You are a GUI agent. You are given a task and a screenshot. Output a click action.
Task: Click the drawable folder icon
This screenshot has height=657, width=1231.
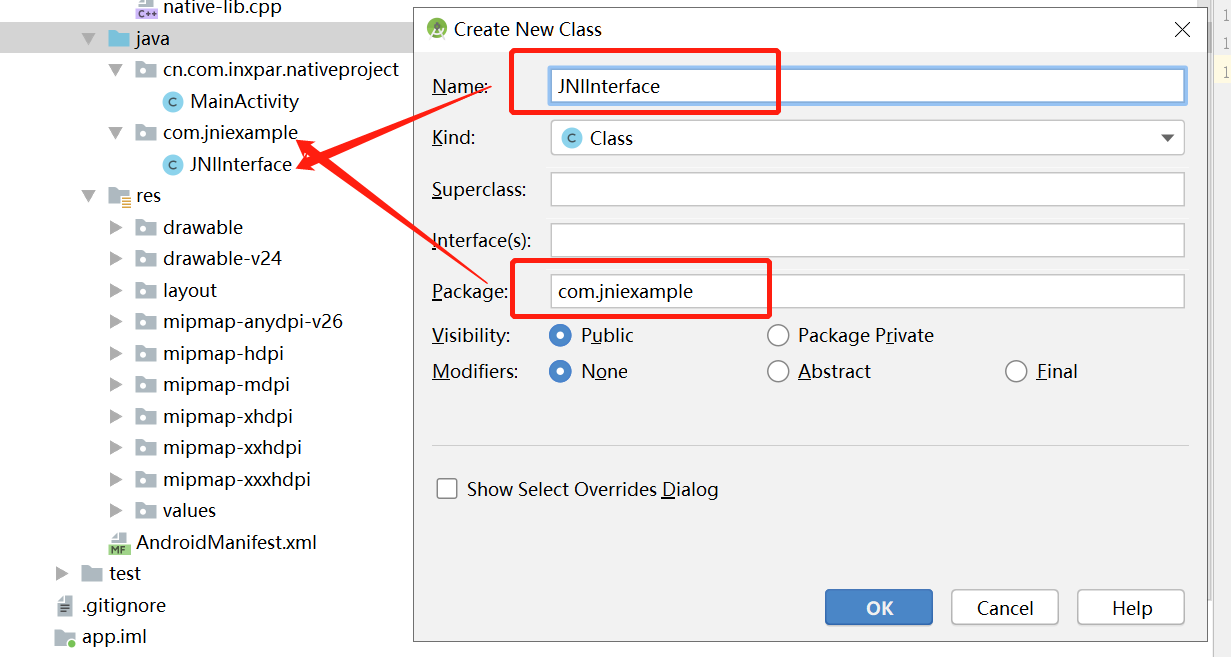(x=145, y=227)
